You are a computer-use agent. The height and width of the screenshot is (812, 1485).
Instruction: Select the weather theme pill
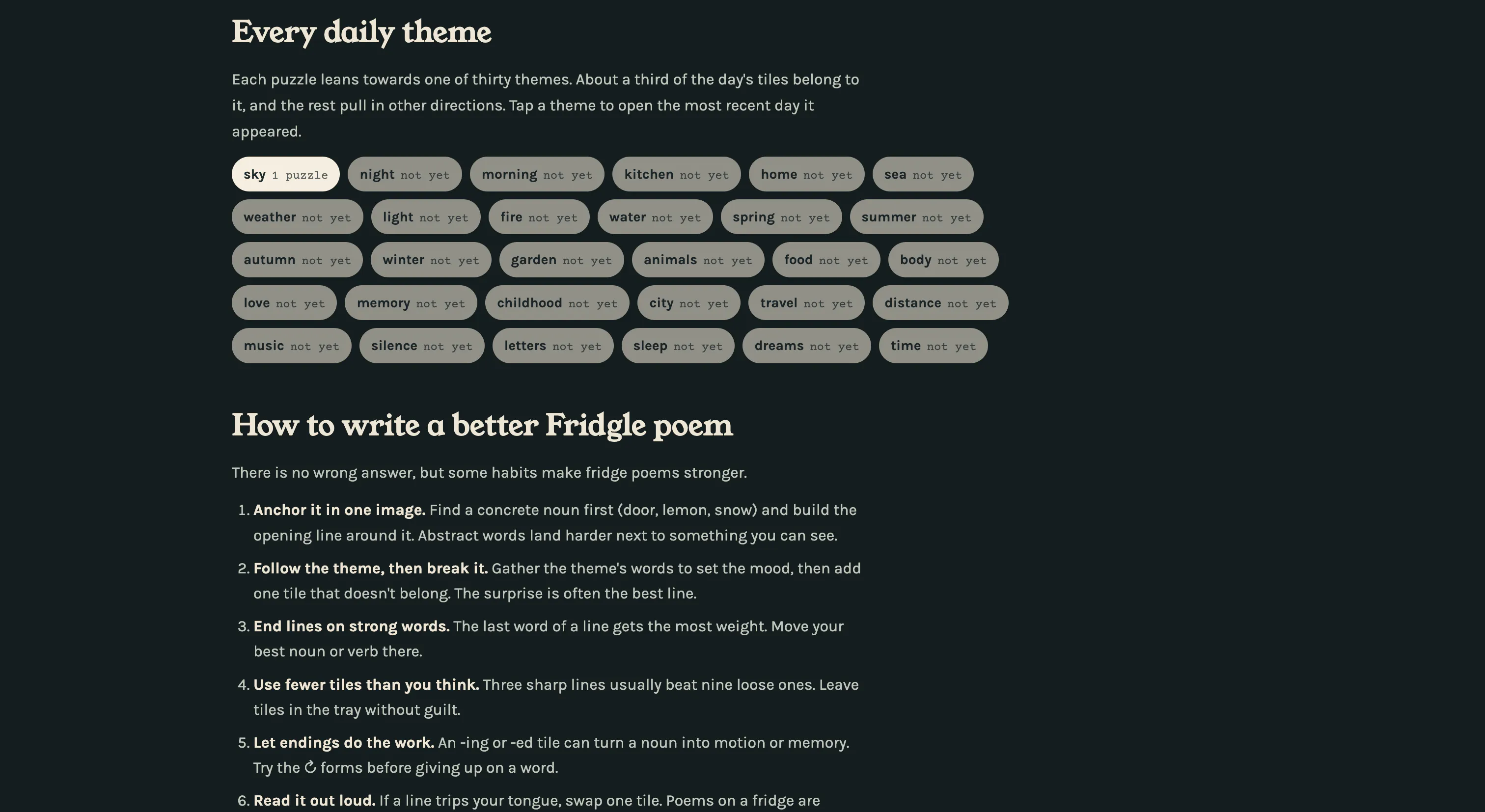point(298,217)
